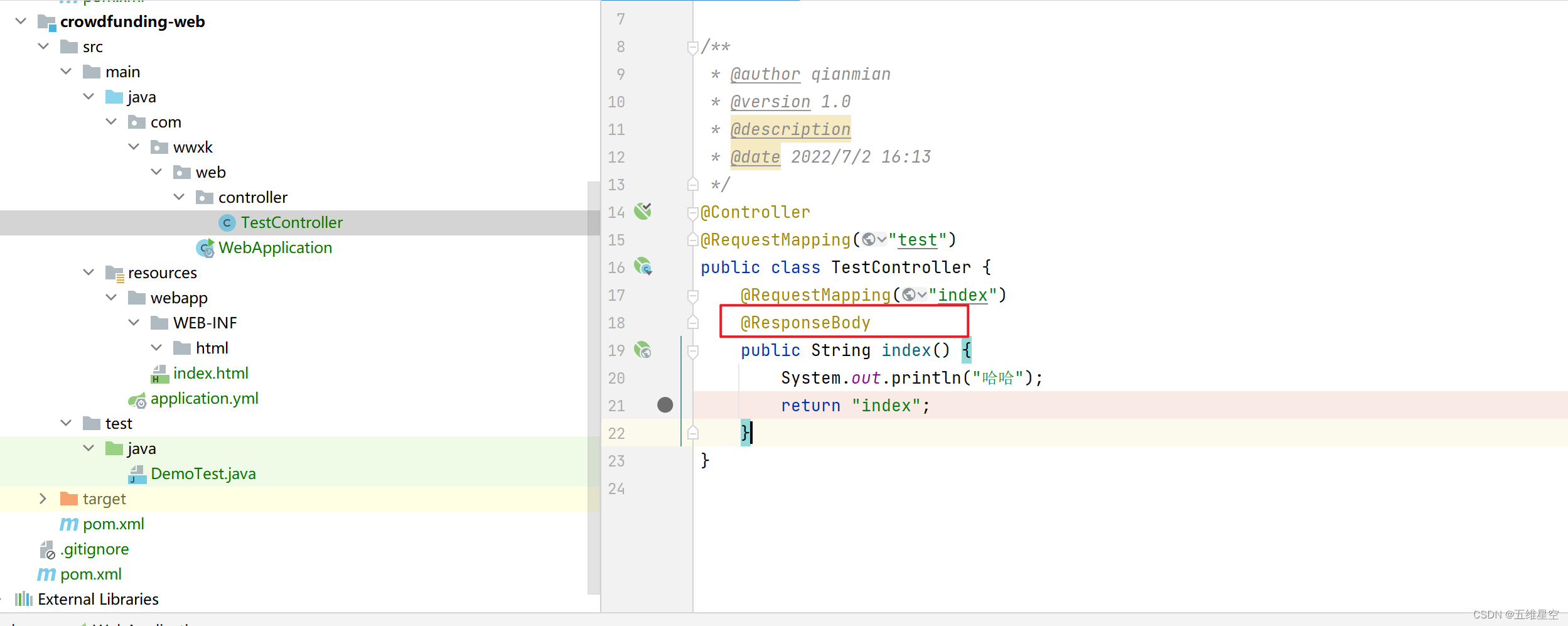Click request mapping gutter icon on line 19
Viewport: 1568px width, 626px height.
click(x=643, y=350)
